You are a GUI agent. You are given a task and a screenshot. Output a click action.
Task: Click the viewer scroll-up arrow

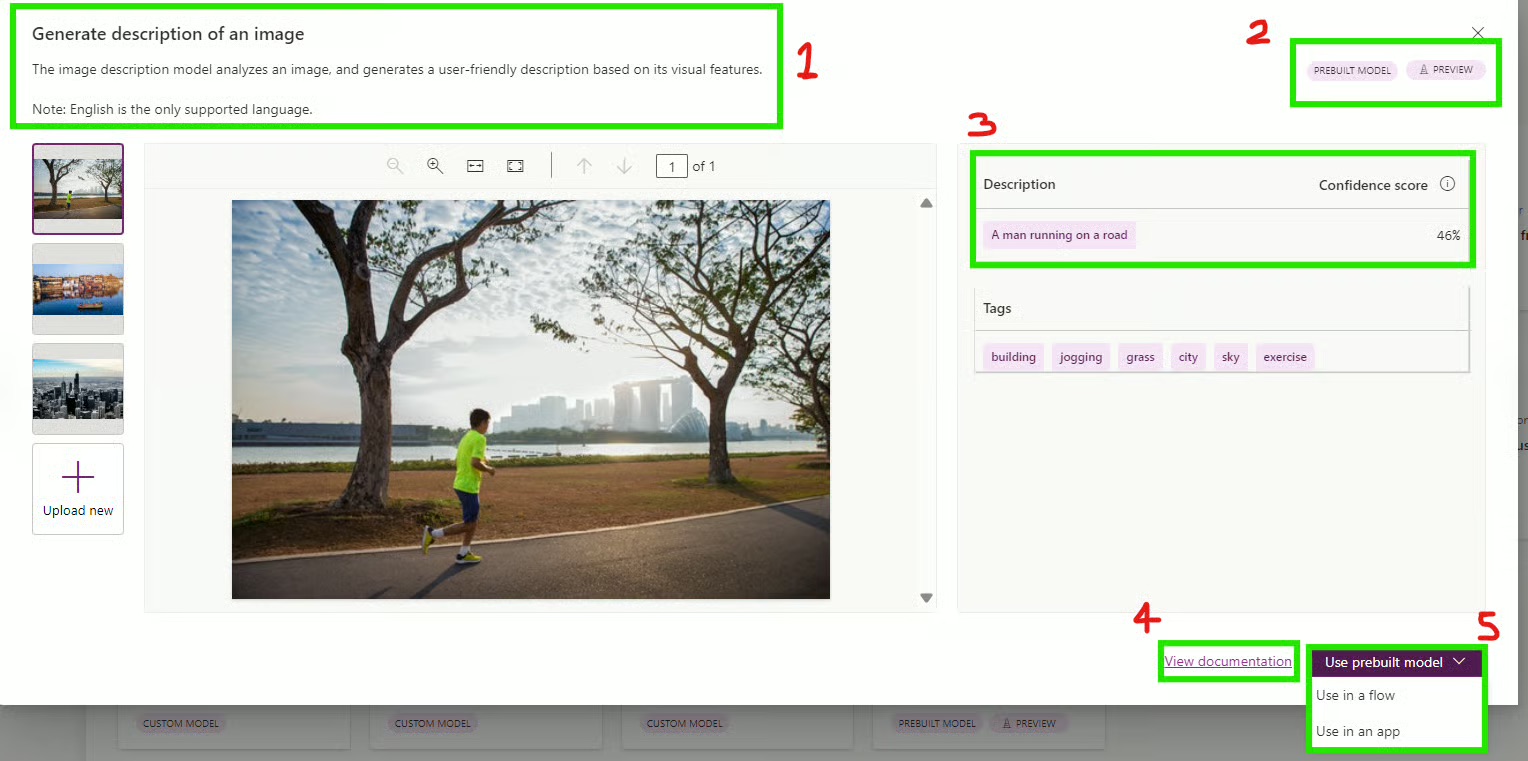tap(926, 203)
